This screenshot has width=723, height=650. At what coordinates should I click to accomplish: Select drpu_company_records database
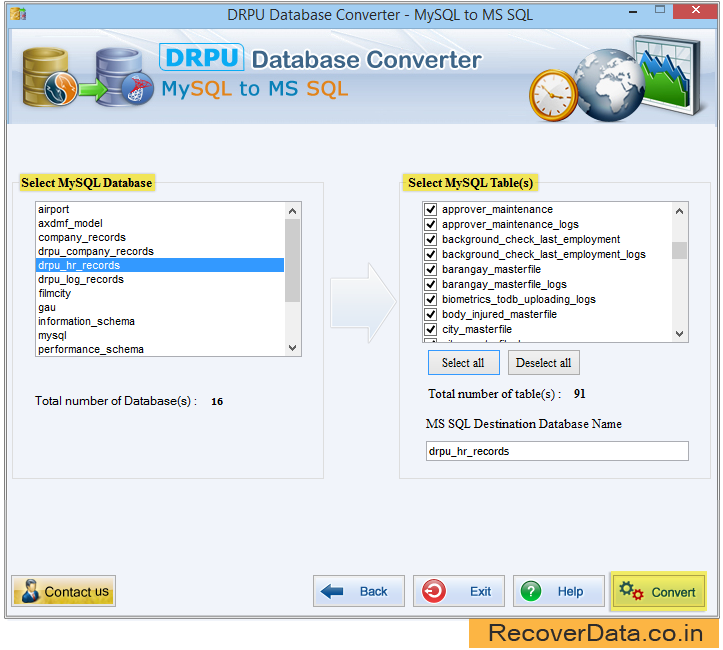tap(160, 251)
